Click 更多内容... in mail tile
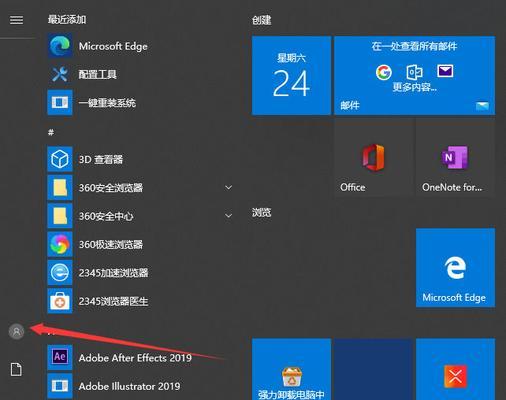 coord(414,87)
